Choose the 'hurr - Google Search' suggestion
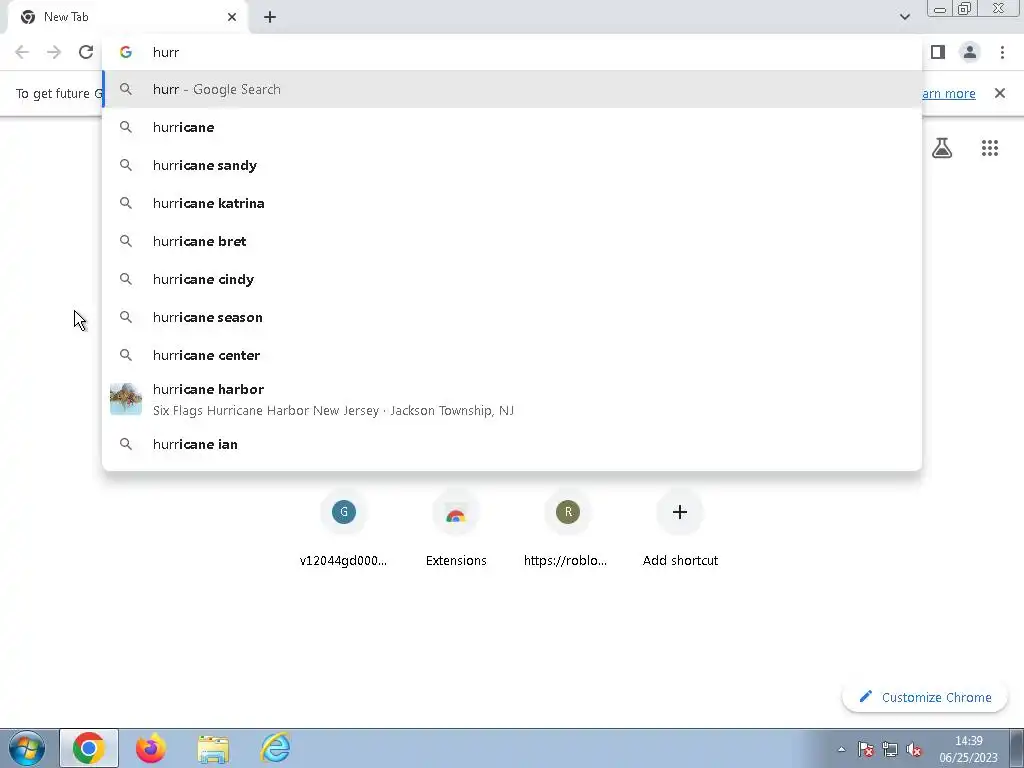1024x768 pixels. pyautogui.click(x=512, y=89)
